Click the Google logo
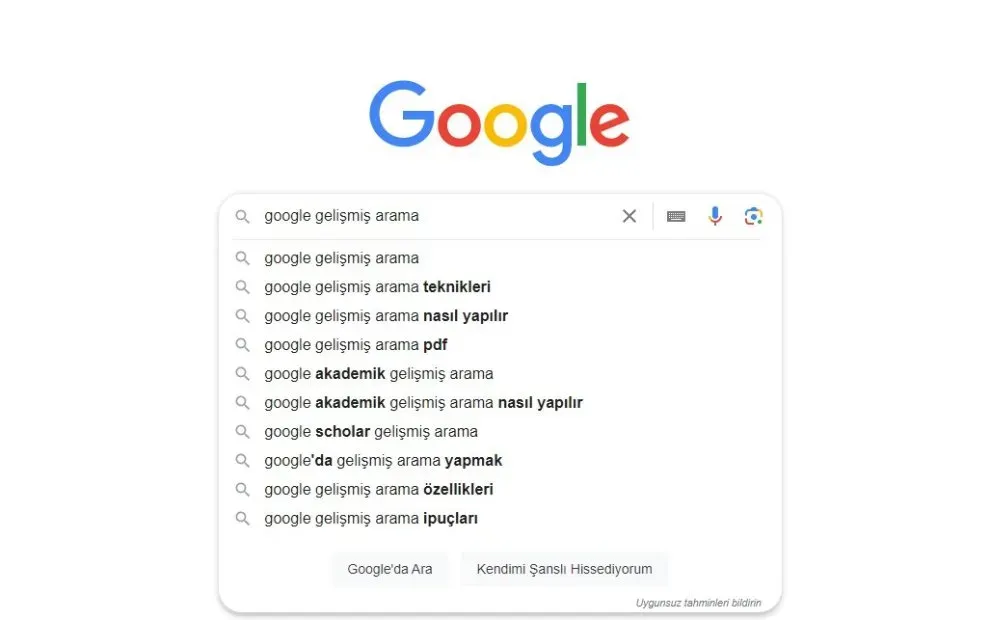The width and height of the screenshot is (990, 620). (x=499, y=122)
